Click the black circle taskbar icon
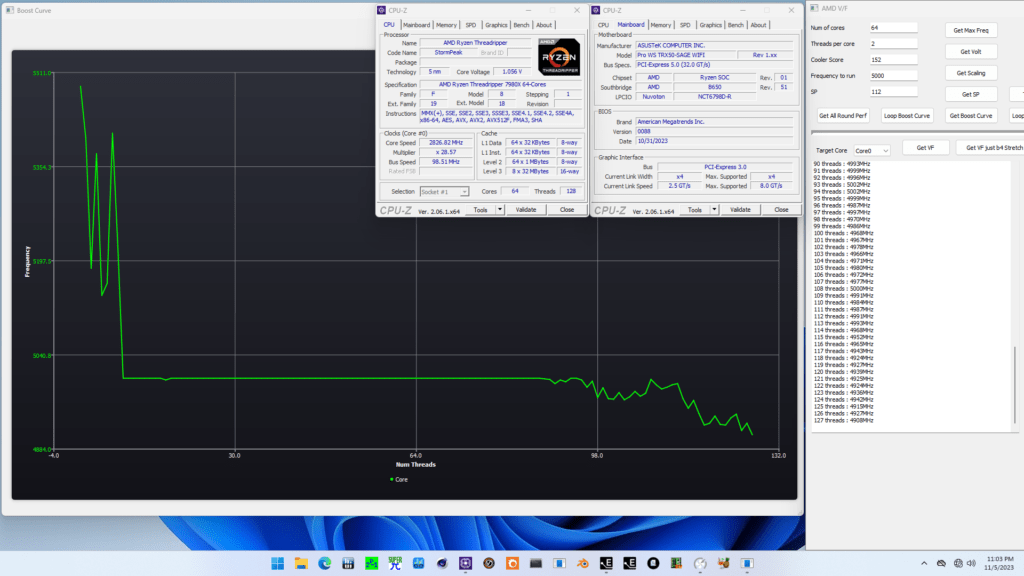This screenshot has width=1024, height=576. [x=653, y=563]
